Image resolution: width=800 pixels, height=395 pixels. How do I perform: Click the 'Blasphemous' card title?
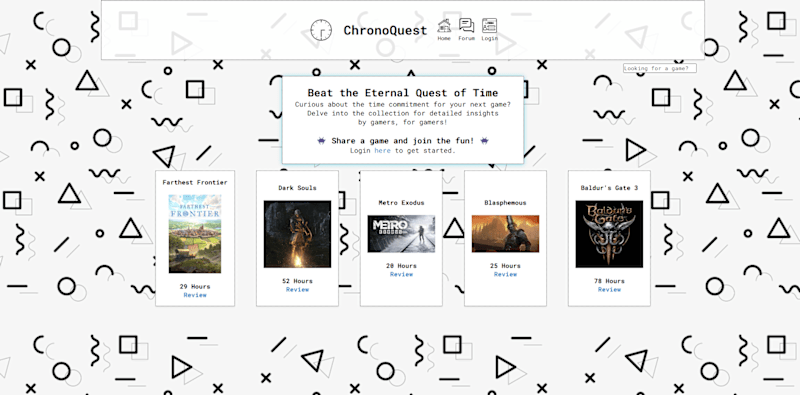click(505, 203)
